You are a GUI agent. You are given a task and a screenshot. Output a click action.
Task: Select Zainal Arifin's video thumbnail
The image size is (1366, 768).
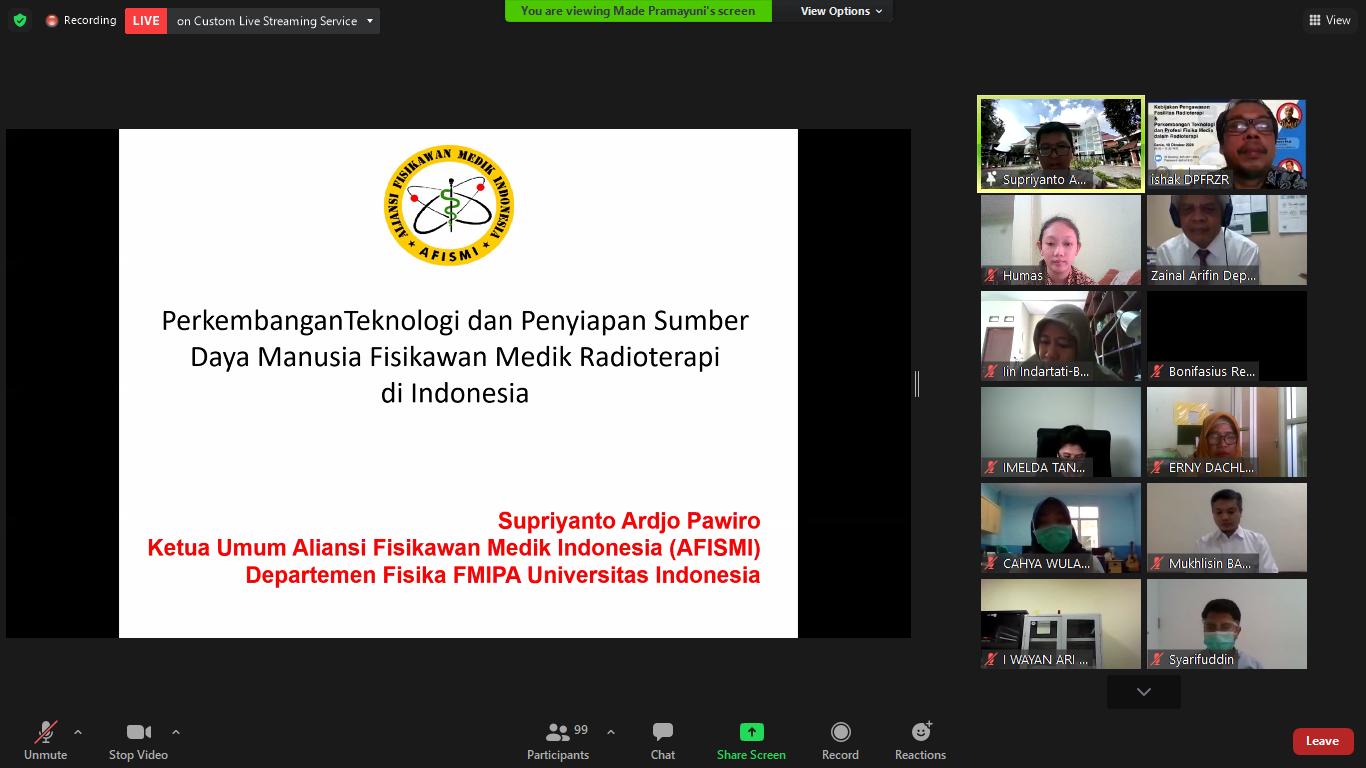(x=1227, y=240)
